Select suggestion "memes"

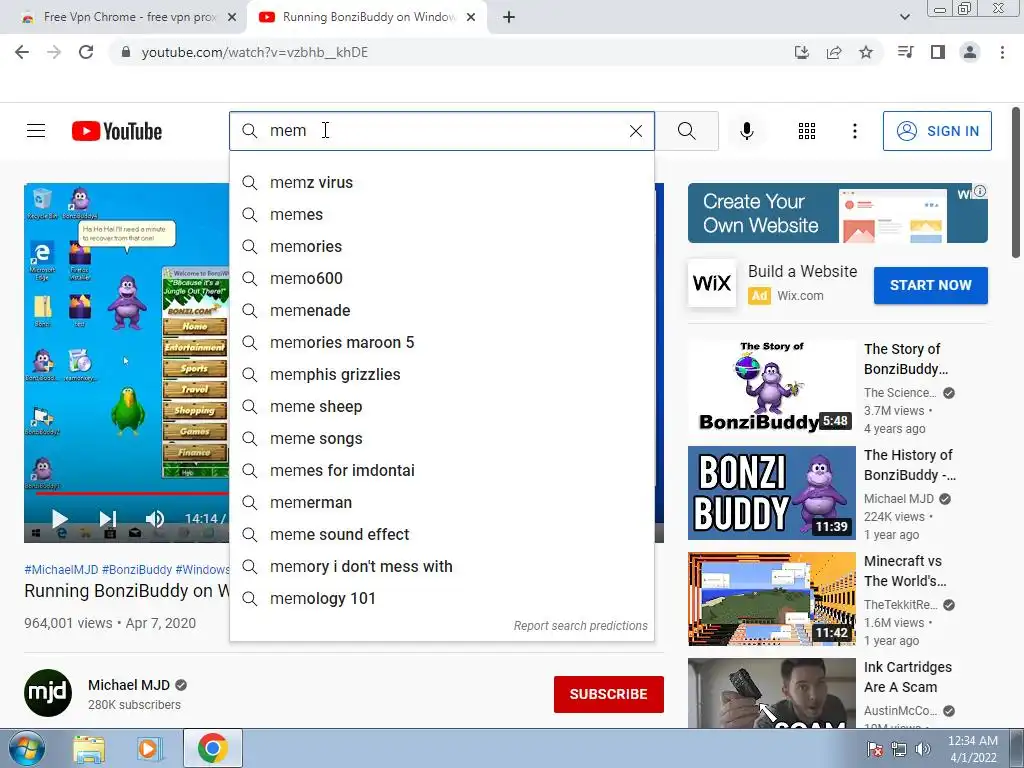pos(441,214)
